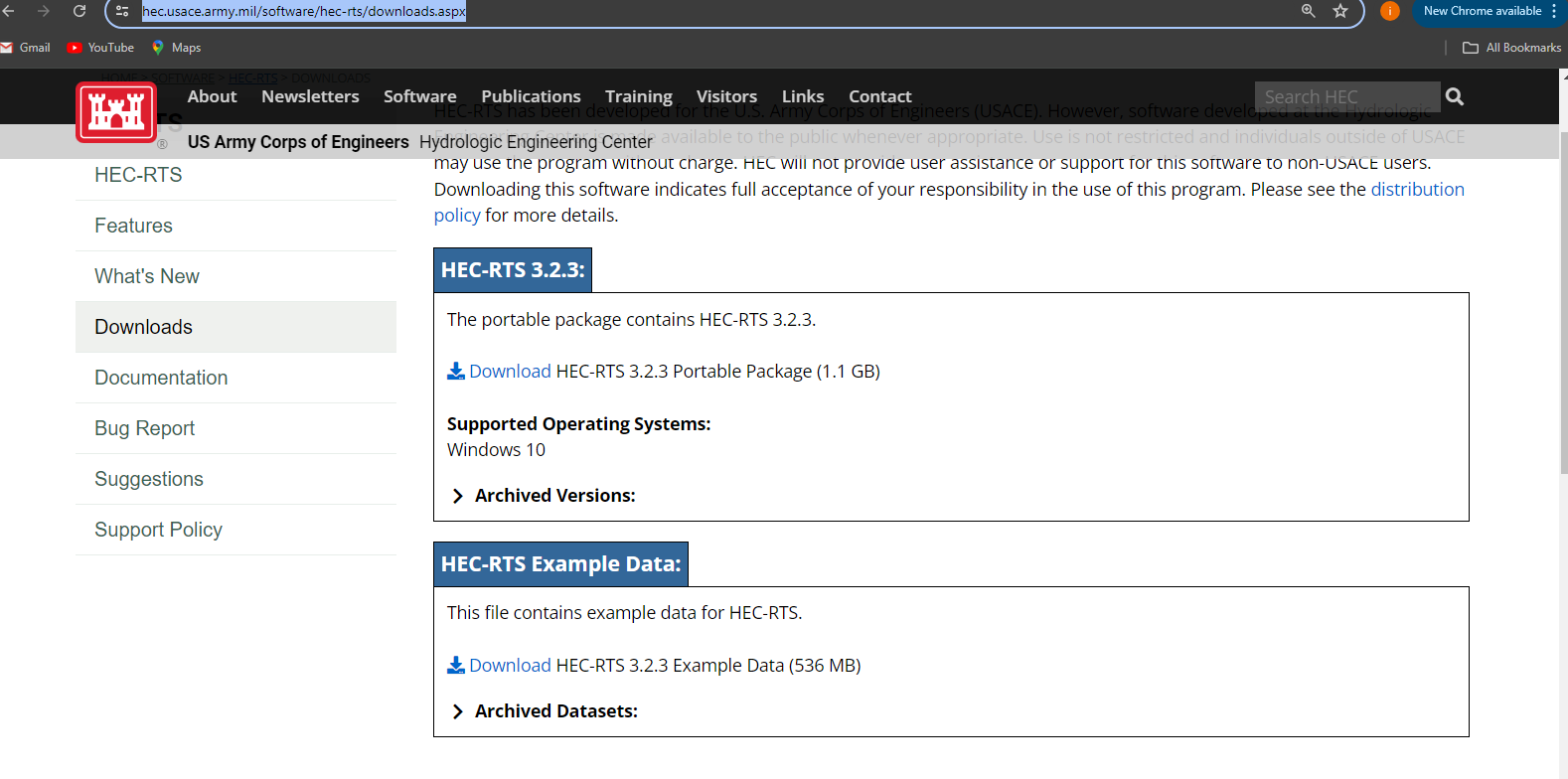Open the Newsletters menu

pyautogui.click(x=310, y=96)
